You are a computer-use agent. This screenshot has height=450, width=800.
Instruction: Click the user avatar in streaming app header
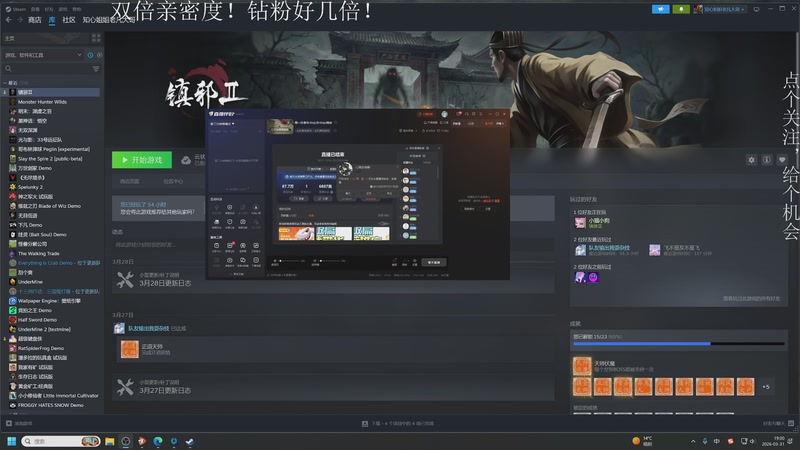click(x=444, y=114)
